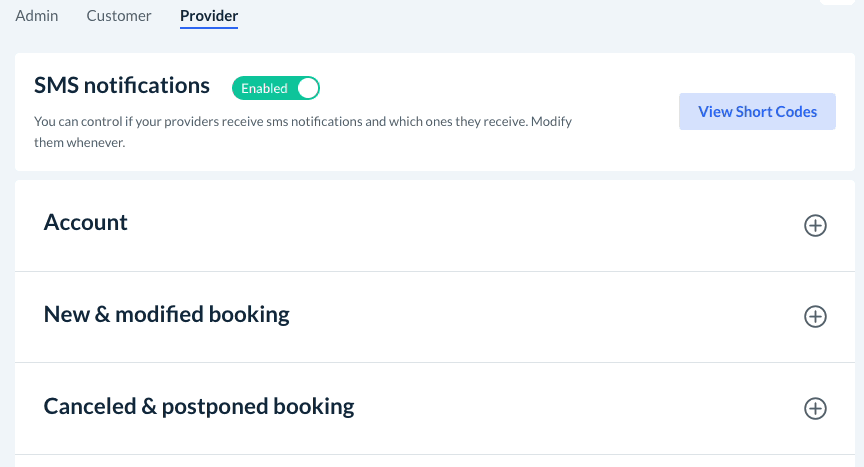Screen dimensions: 864x467
Task: Click plus icon for New & modified booking
Action: (x=815, y=317)
